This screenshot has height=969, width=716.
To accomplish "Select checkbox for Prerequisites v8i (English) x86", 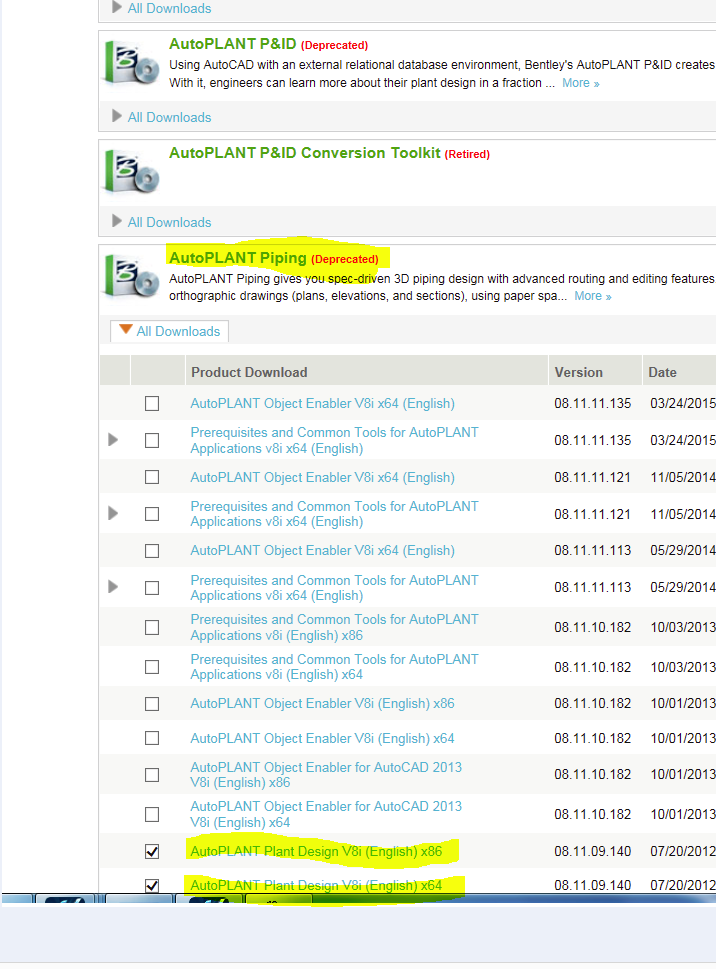I will click(152, 628).
